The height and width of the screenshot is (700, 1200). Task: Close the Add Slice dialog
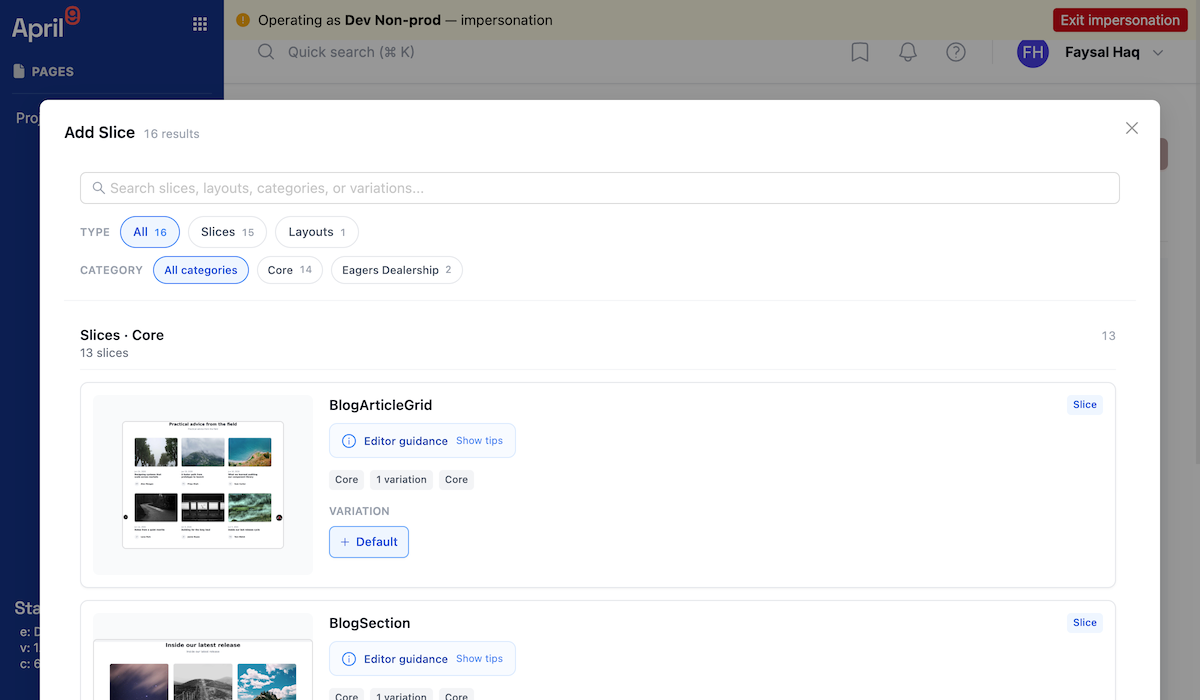1132,128
